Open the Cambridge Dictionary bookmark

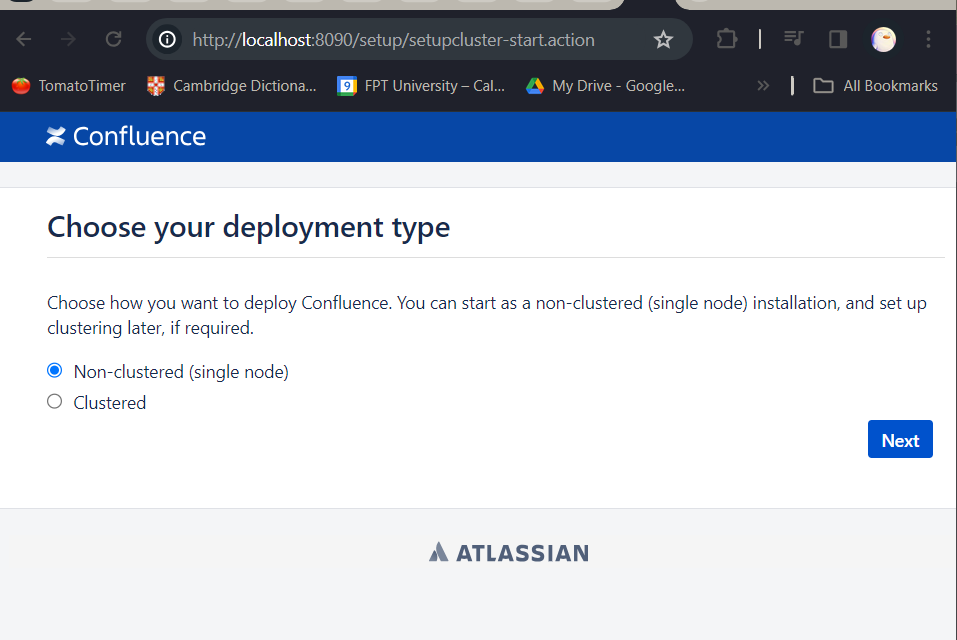tap(232, 86)
